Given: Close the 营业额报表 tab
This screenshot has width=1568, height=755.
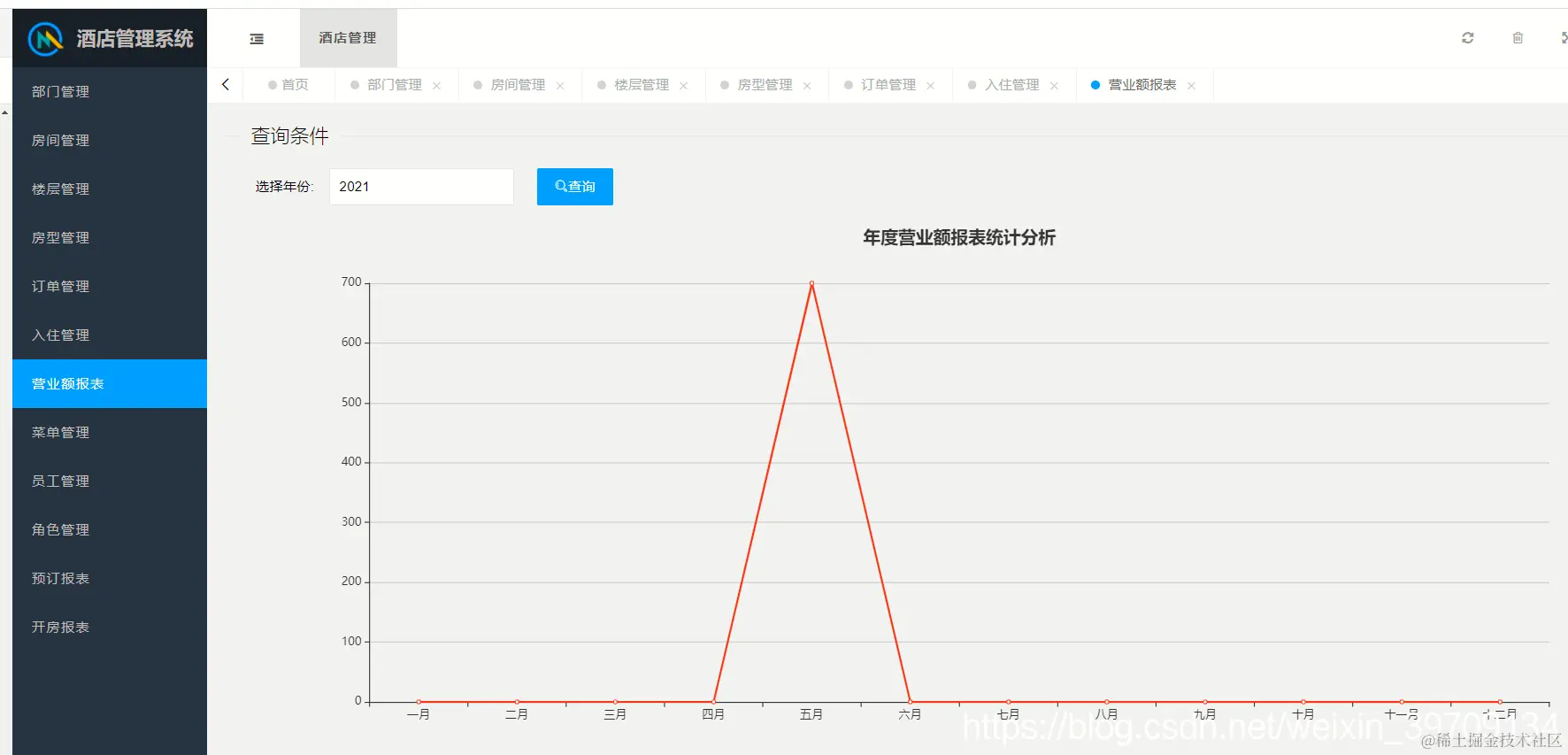Looking at the screenshot, I should click(x=1191, y=86).
